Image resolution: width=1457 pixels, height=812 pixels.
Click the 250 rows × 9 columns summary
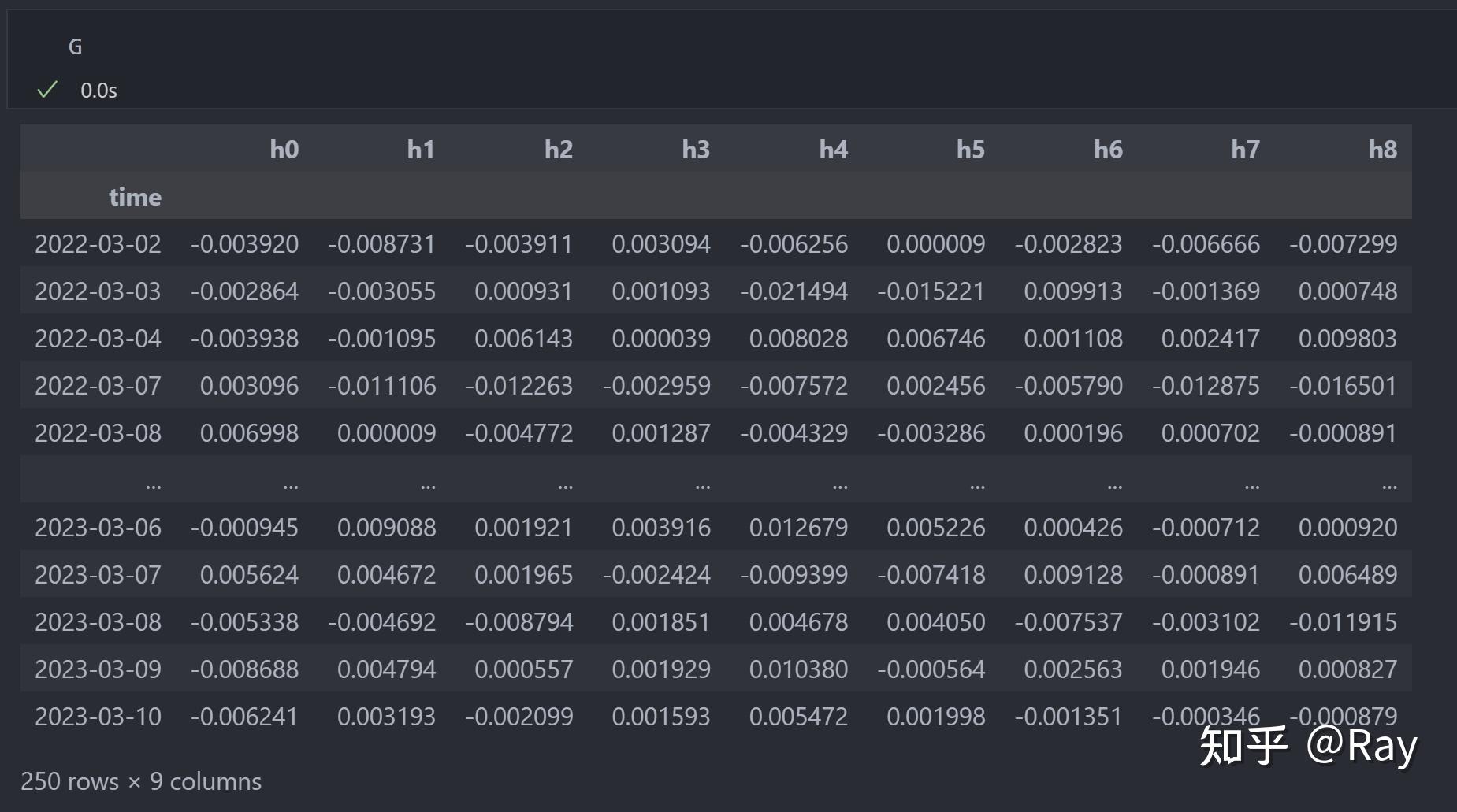[x=141, y=781]
